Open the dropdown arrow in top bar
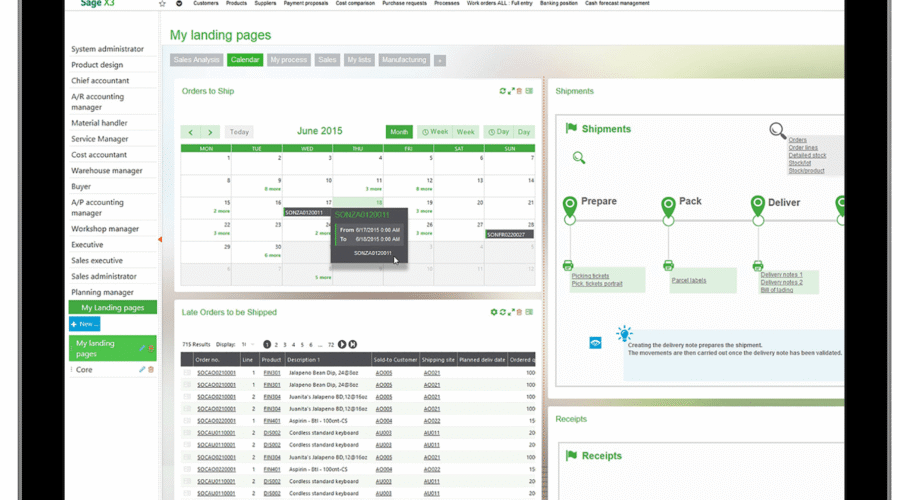This screenshot has width=900, height=500. (x=179, y=3)
